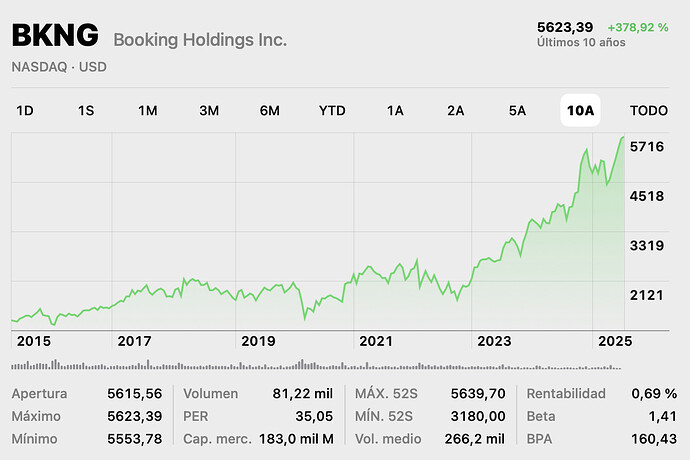Select the 1S time range tab
Image resolution: width=690 pixels, height=460 pixels.
click(x=86, y=110)
